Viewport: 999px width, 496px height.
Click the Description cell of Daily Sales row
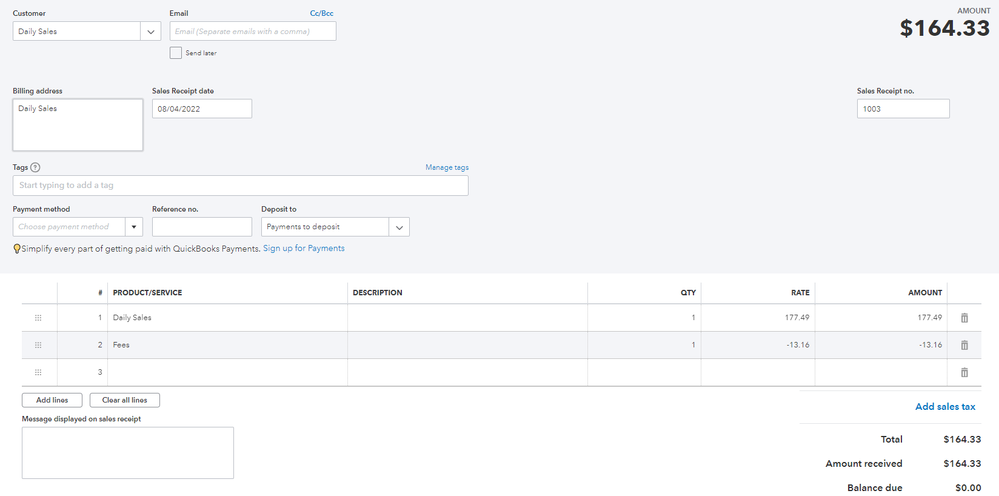[x=468, y=318]
